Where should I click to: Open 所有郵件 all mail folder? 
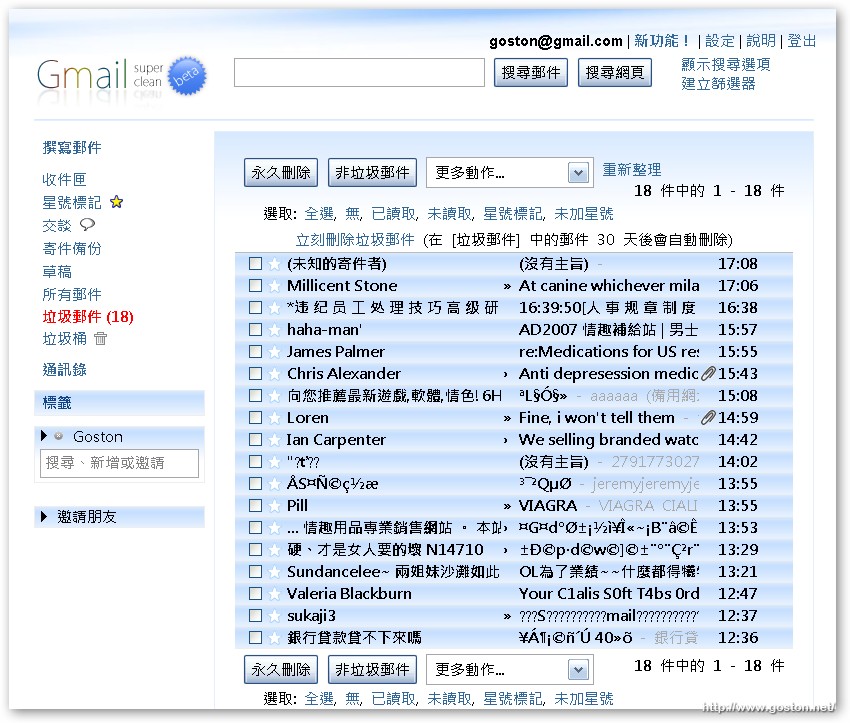(72, 294)
